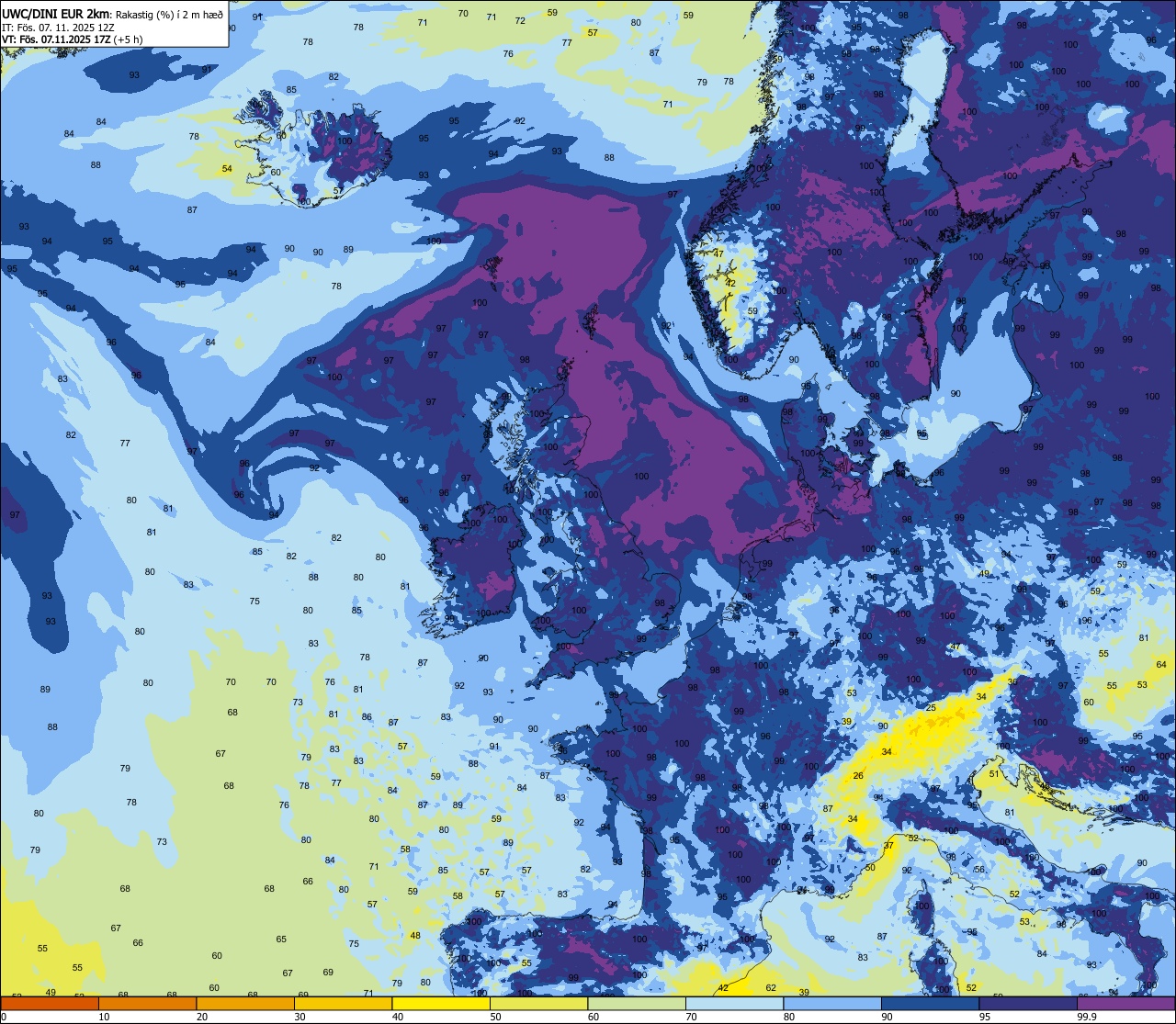
Task: Click the '37' humidity value in northwest Italy
Action: pos(888,846)
